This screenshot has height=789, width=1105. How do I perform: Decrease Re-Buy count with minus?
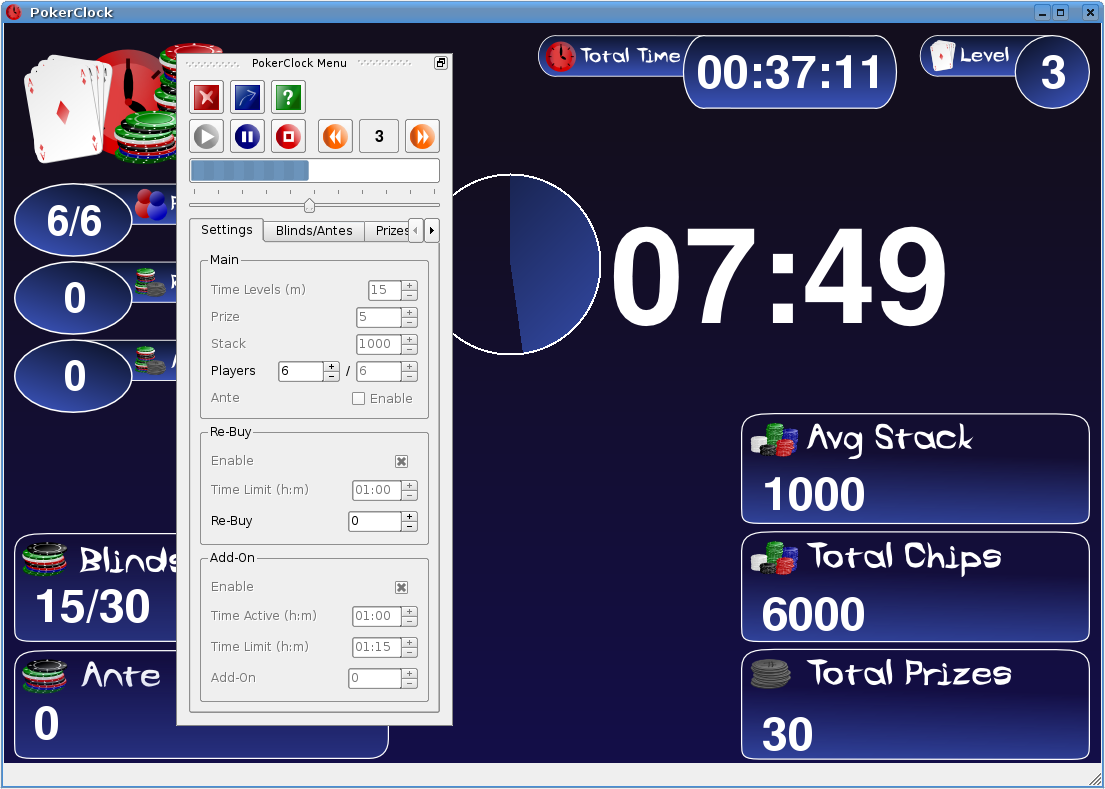pyautogui.click(x=409, y=526)
